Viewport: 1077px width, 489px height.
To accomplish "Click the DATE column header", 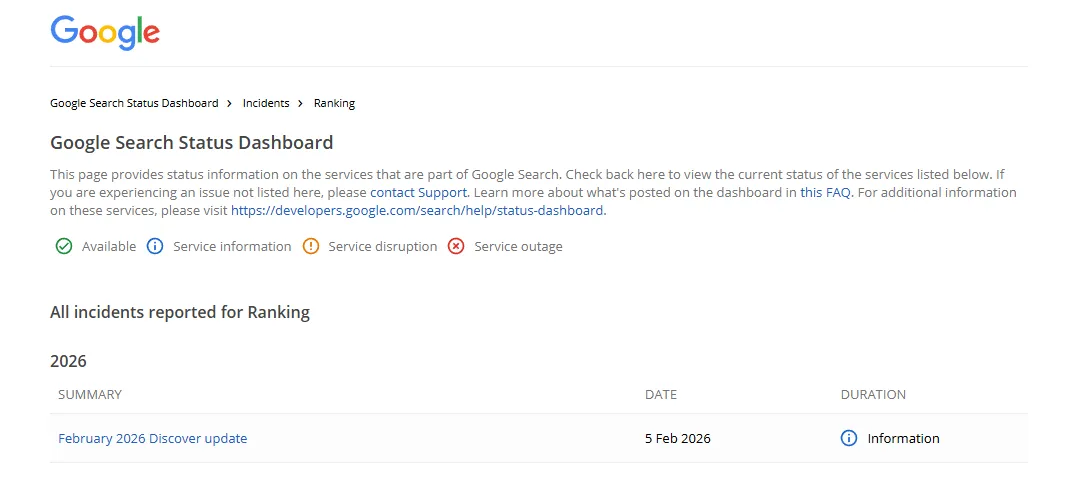I will 661,394.
